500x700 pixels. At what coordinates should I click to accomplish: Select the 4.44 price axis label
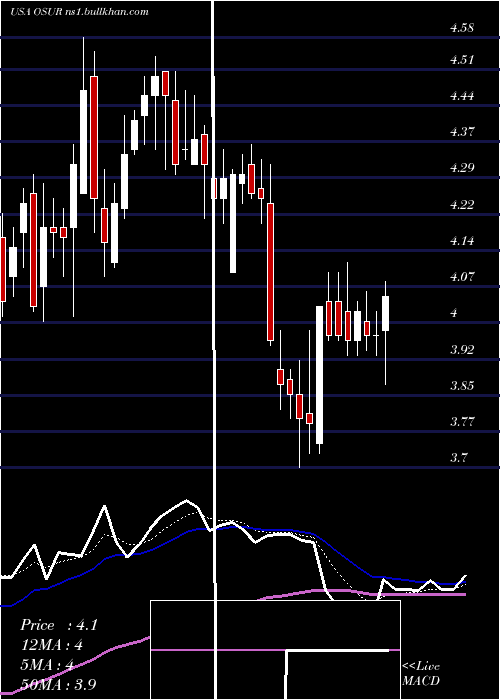pos(462,96)
